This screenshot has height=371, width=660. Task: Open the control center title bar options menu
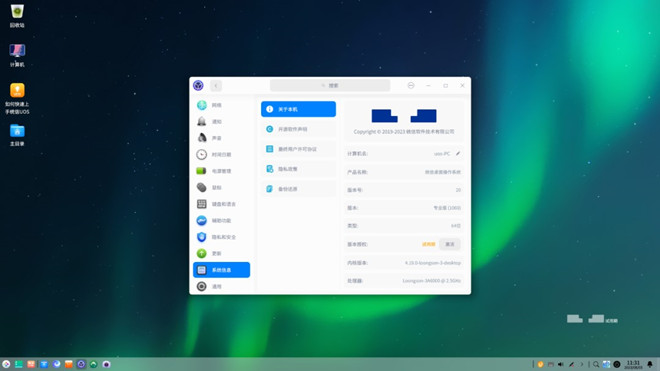click(411, 85)
